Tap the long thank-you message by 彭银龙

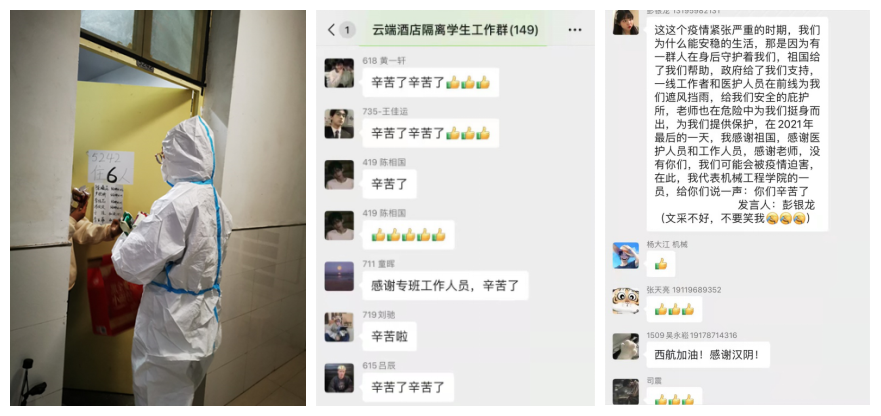click(737, 123)
